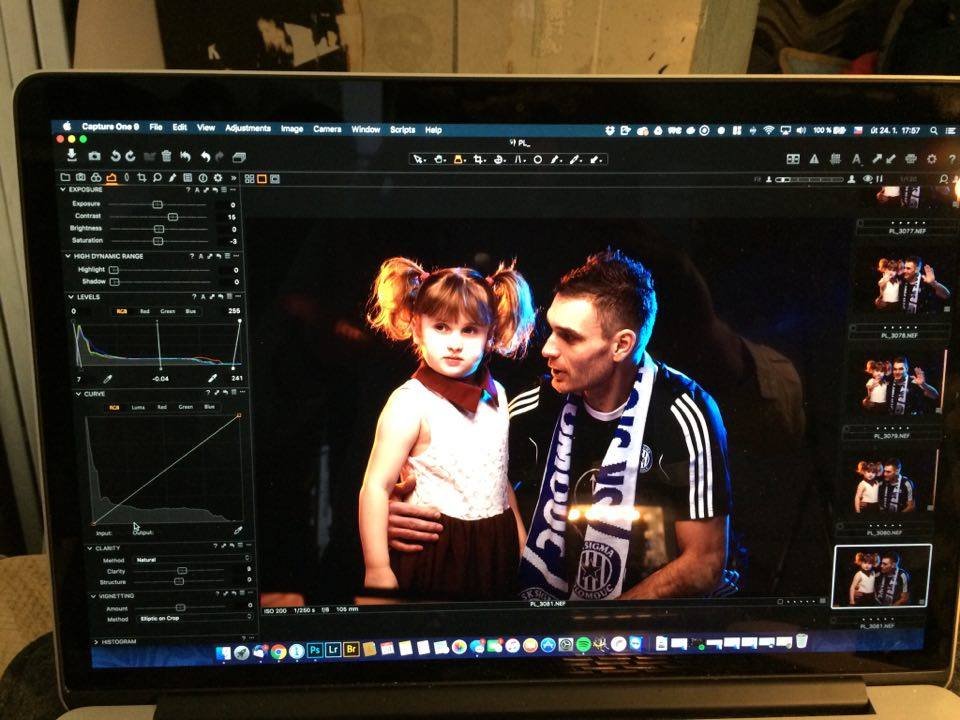Click the Import Images download icon
The image size is (960, 720).
(x=72, y=156)
